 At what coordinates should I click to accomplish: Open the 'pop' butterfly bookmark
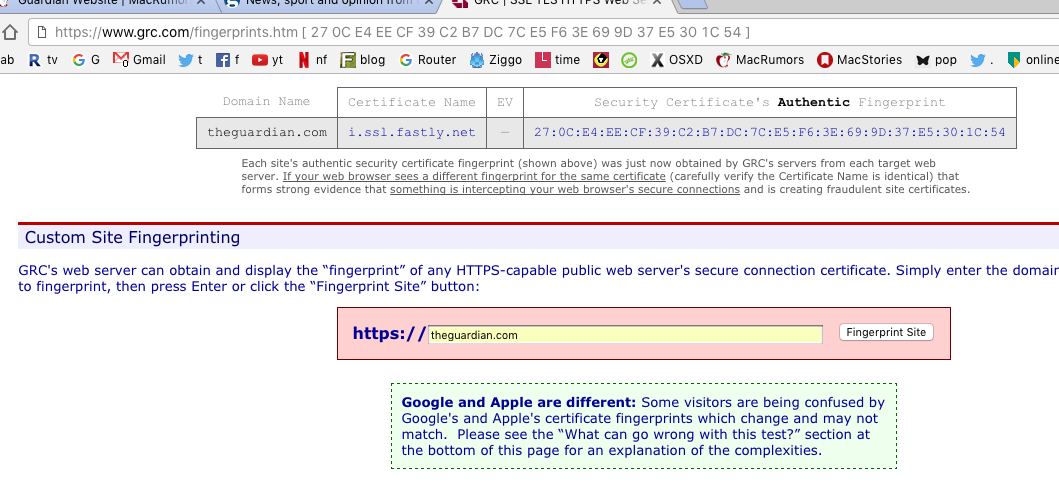pos(936,60)
